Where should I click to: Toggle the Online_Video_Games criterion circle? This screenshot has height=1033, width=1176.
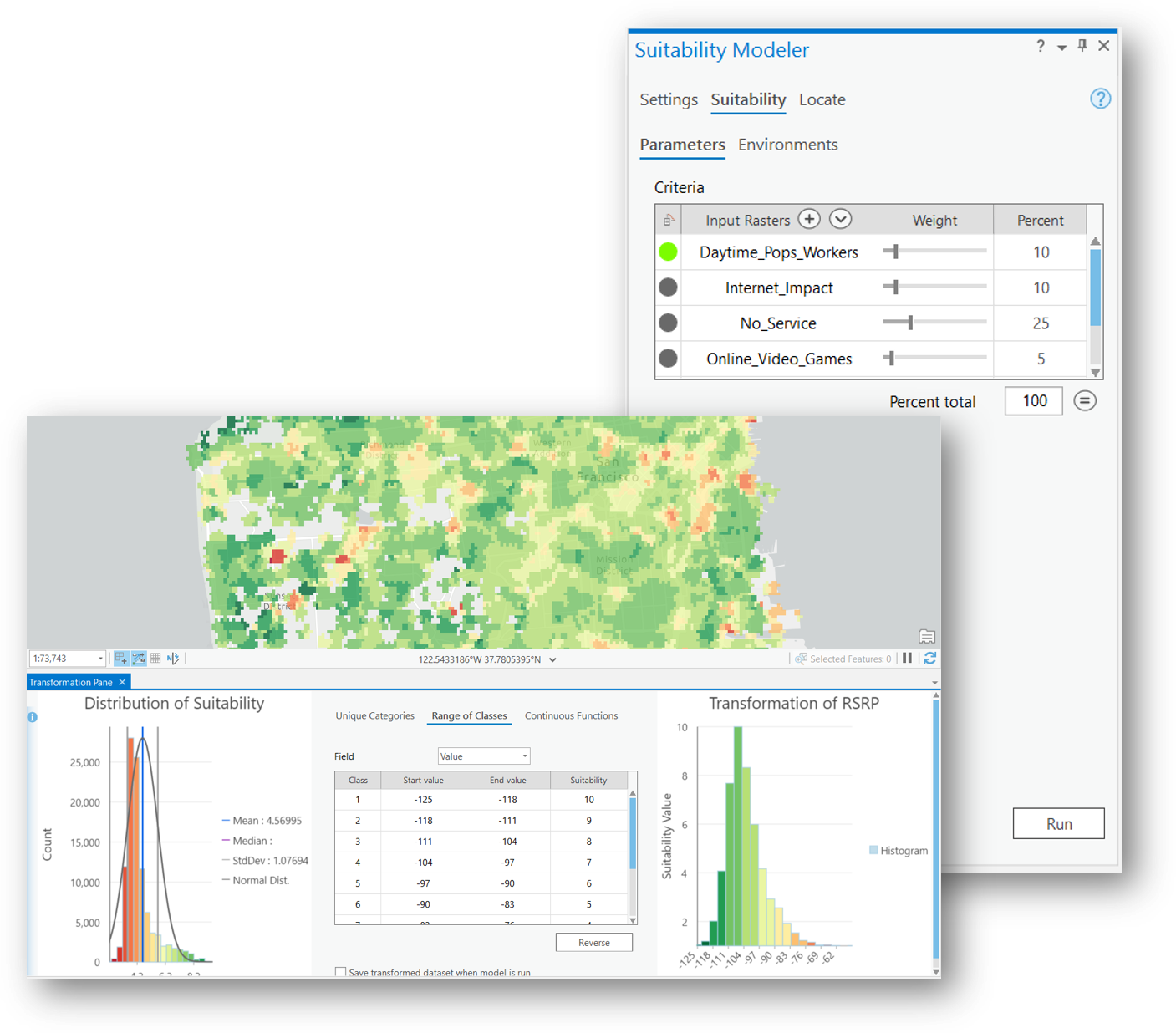tap(668, 359)
